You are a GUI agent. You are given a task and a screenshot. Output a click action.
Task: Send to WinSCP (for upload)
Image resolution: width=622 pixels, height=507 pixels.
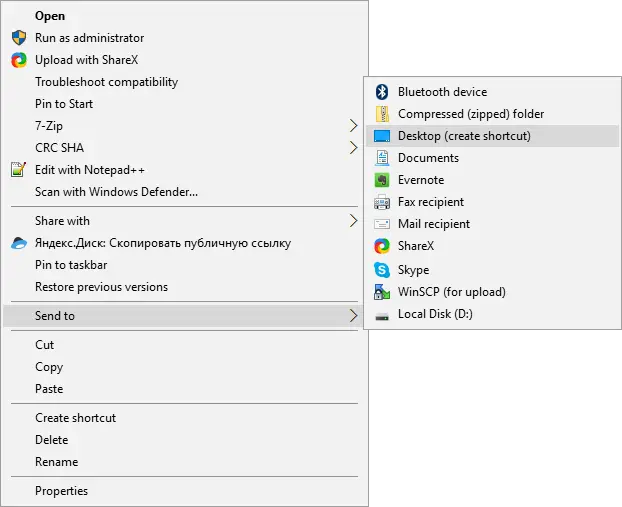coord(492,292)
